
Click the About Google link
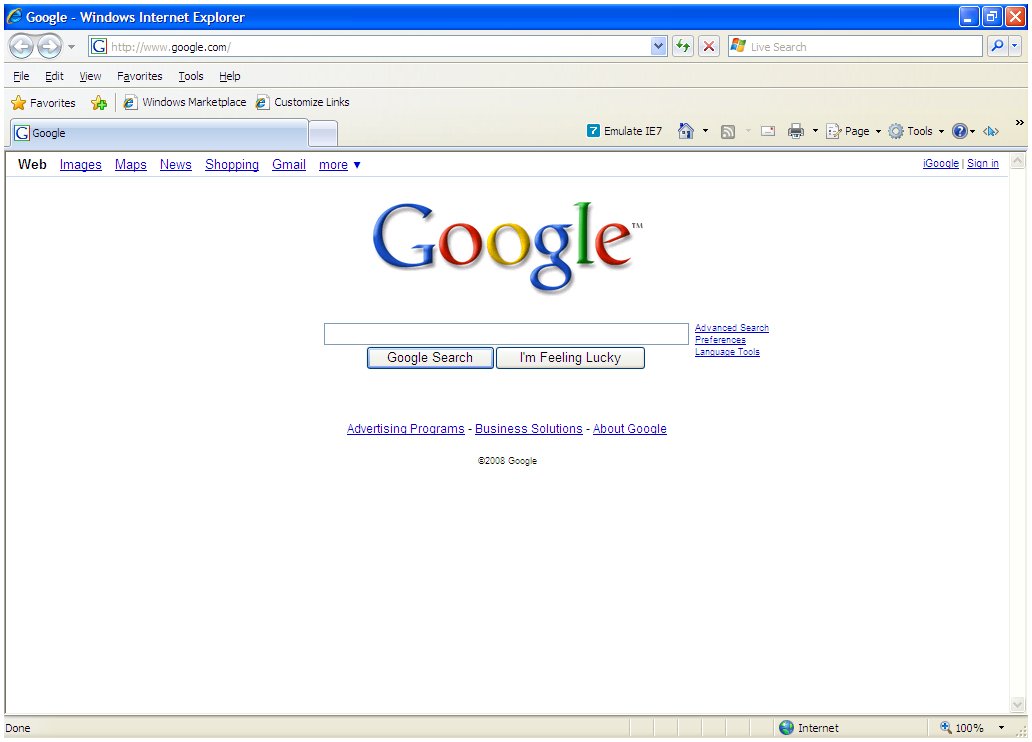pyautogui.click(x=630, y=429)
